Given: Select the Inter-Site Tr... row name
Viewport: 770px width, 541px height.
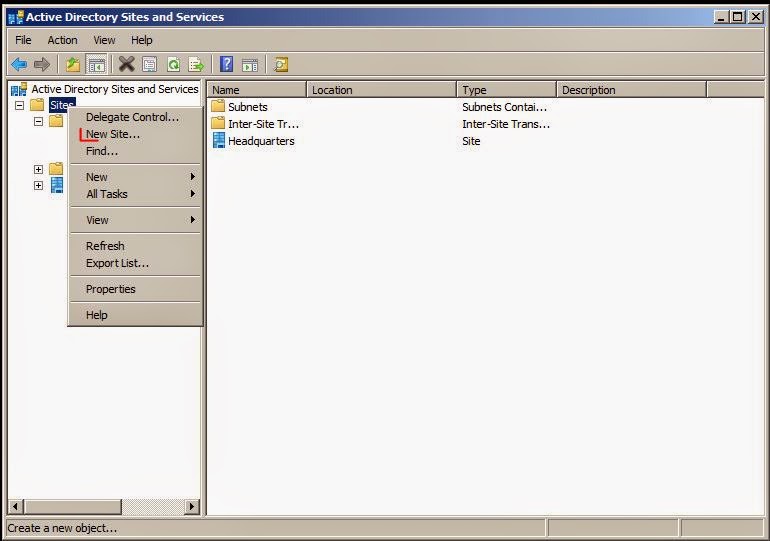Looking at the screenshot, I should coord(263,124).
